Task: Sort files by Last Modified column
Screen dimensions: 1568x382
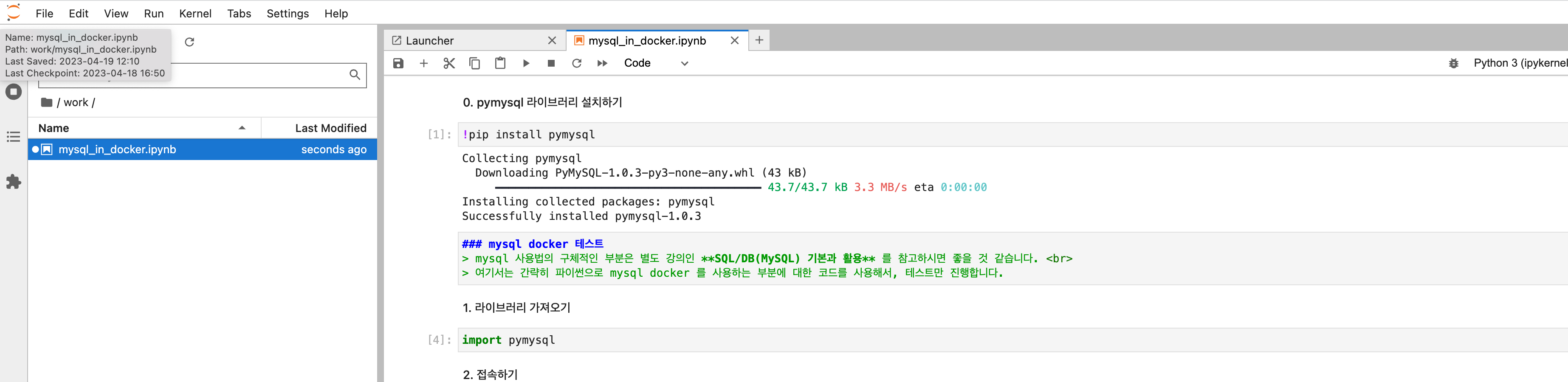Action: click(319, 128)
